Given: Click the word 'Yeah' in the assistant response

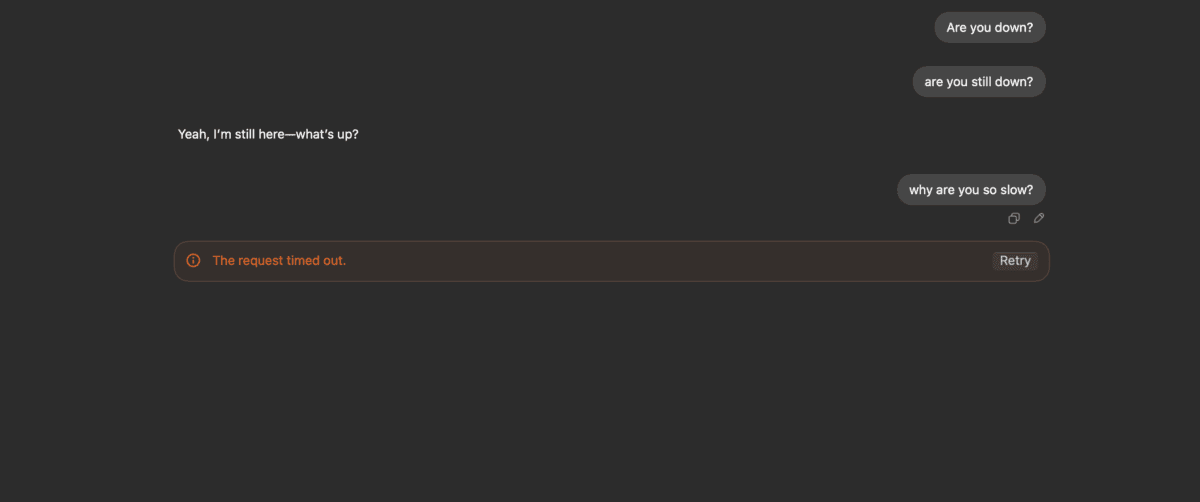Looking at the screenshot, I should (x=192, y=134).
